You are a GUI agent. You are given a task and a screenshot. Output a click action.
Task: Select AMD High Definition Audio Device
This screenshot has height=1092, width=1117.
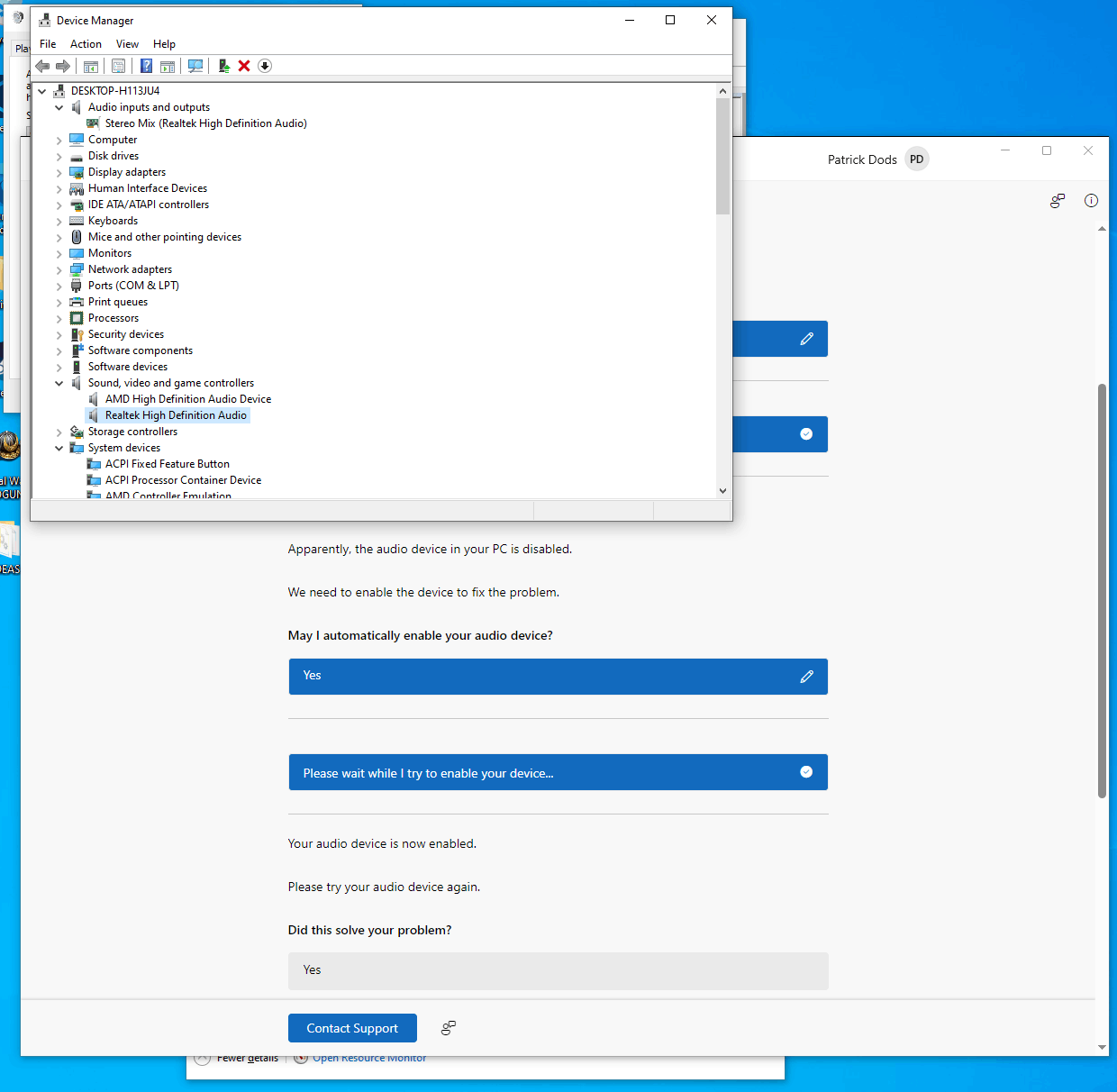pos(188,399)
